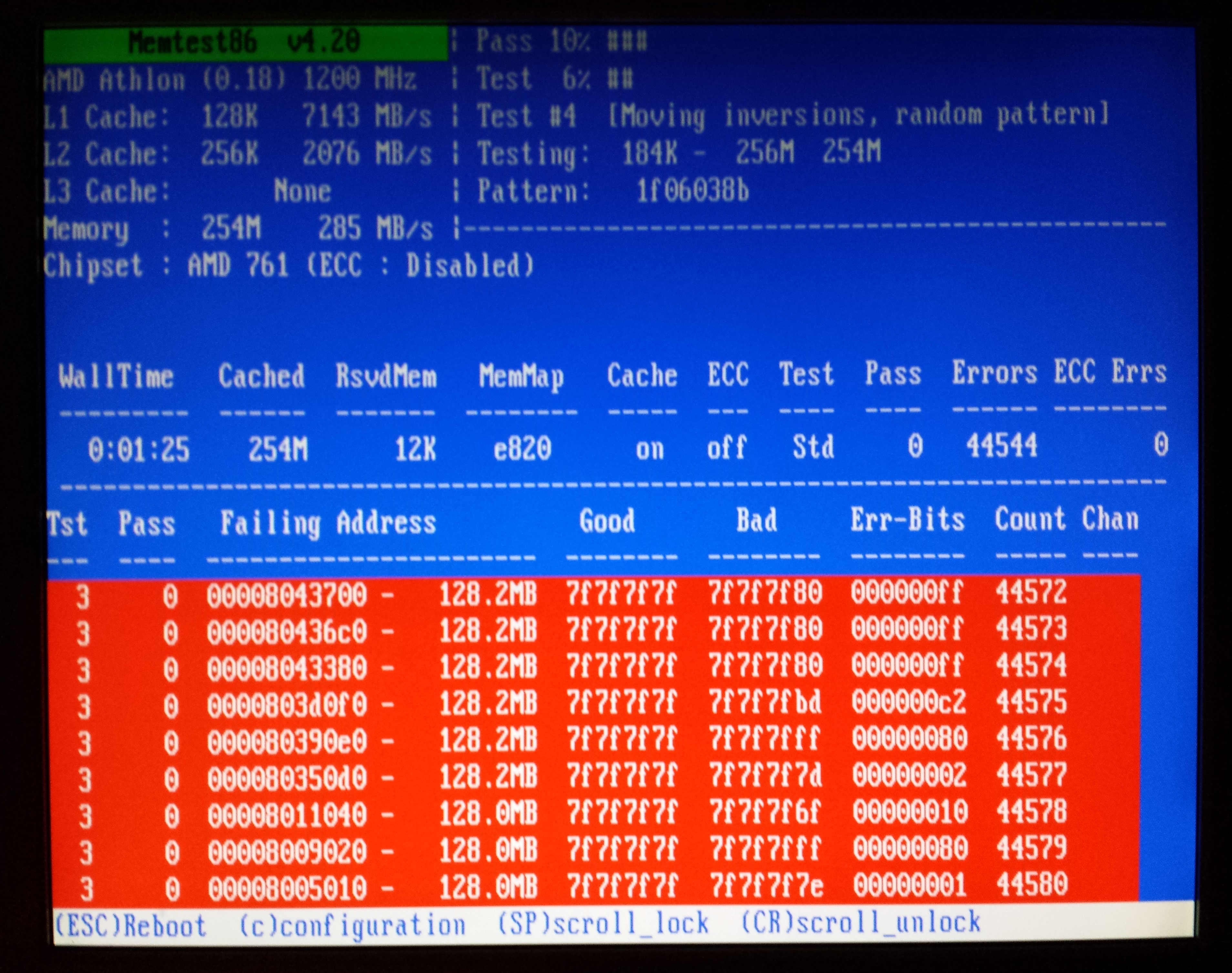Click failing address 00008043380

pyautogui.click(x=286, y=669)
